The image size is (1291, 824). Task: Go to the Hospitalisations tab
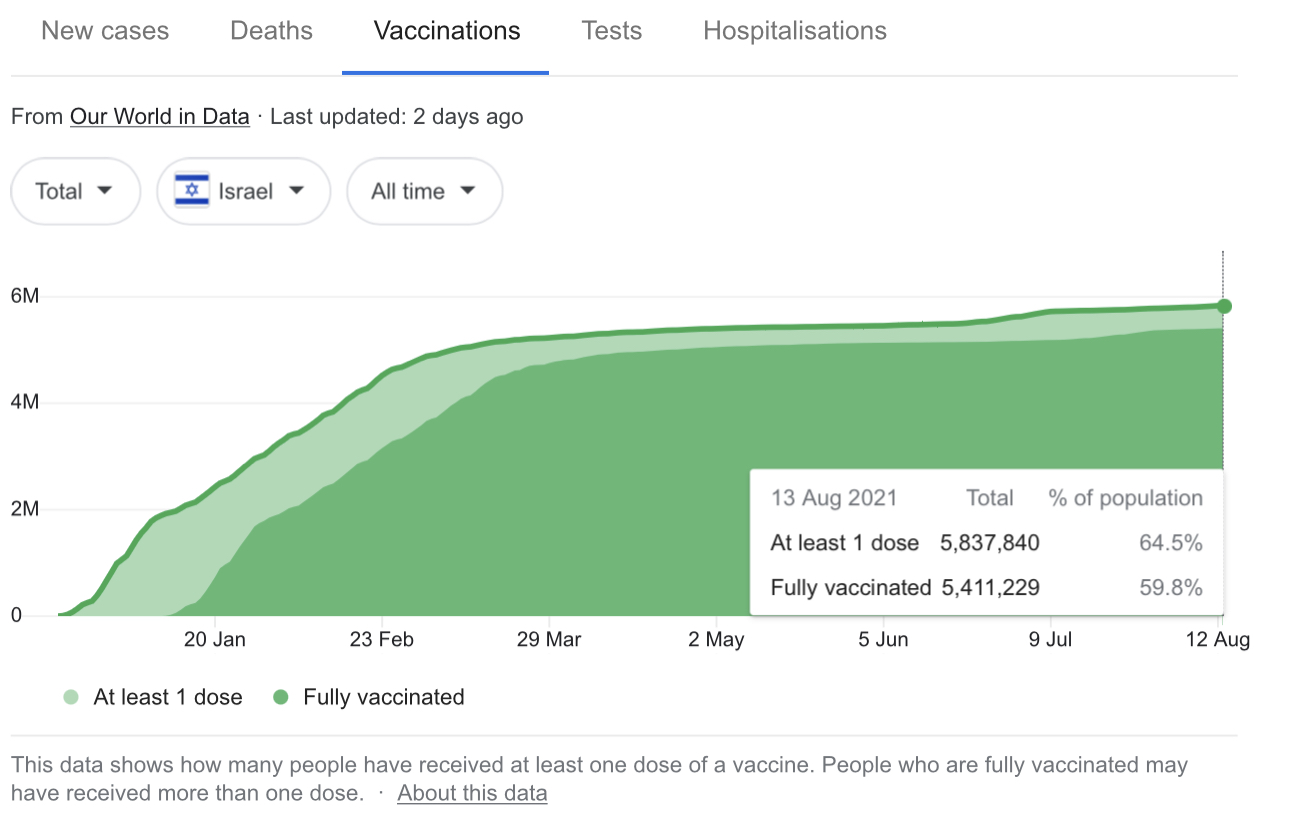coord(795,31)
